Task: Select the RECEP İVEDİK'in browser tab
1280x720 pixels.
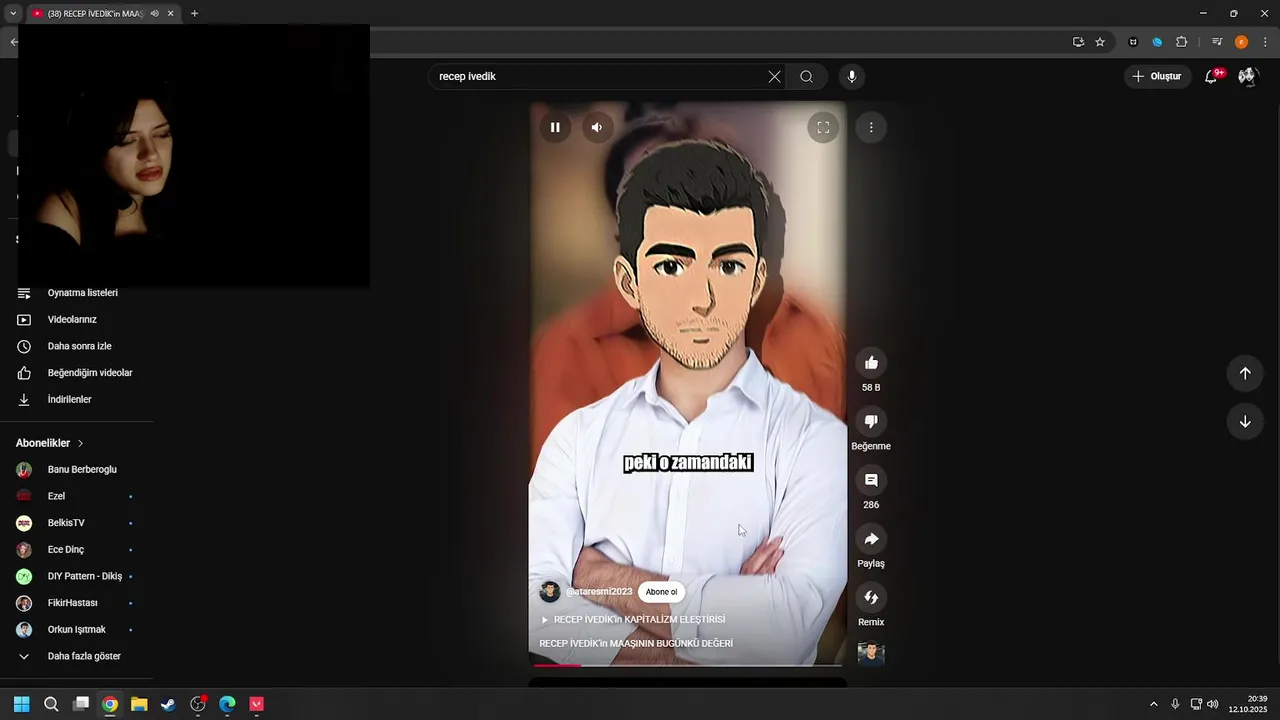Action: [95, 14]
